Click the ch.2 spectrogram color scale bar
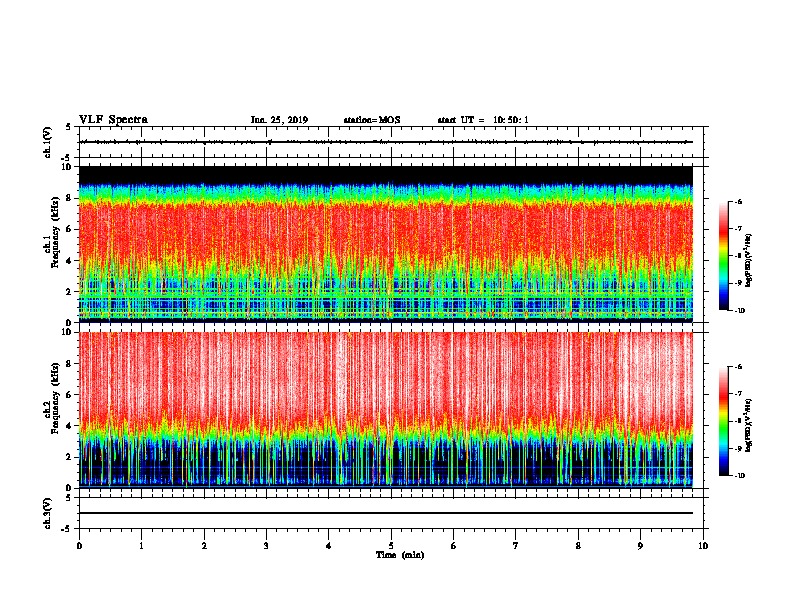Viewport: 792px width, 612px height. click(723, 421)
